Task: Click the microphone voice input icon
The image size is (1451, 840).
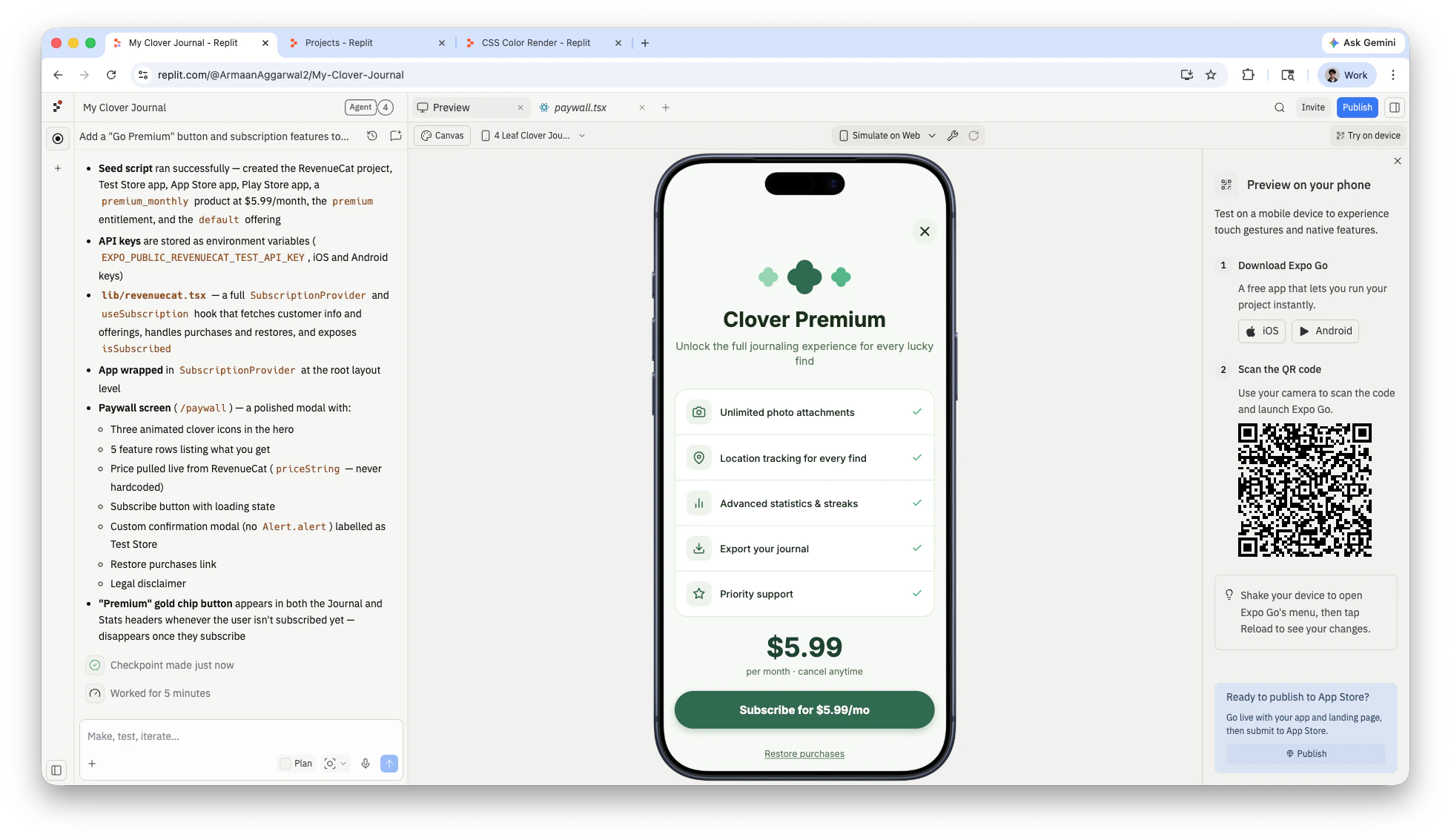Action: click(x=366, y=764)
